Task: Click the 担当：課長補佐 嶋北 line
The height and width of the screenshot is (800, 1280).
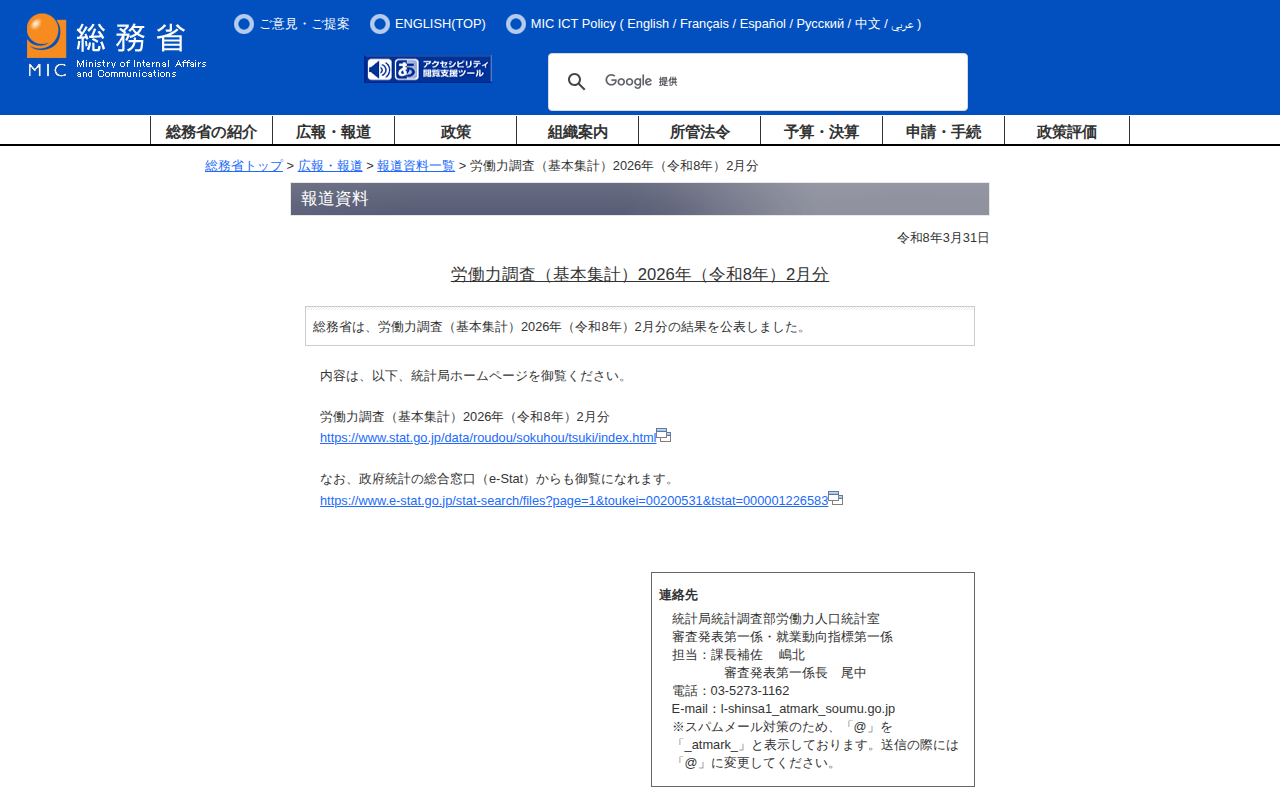Action: click(x=738, y=655)
